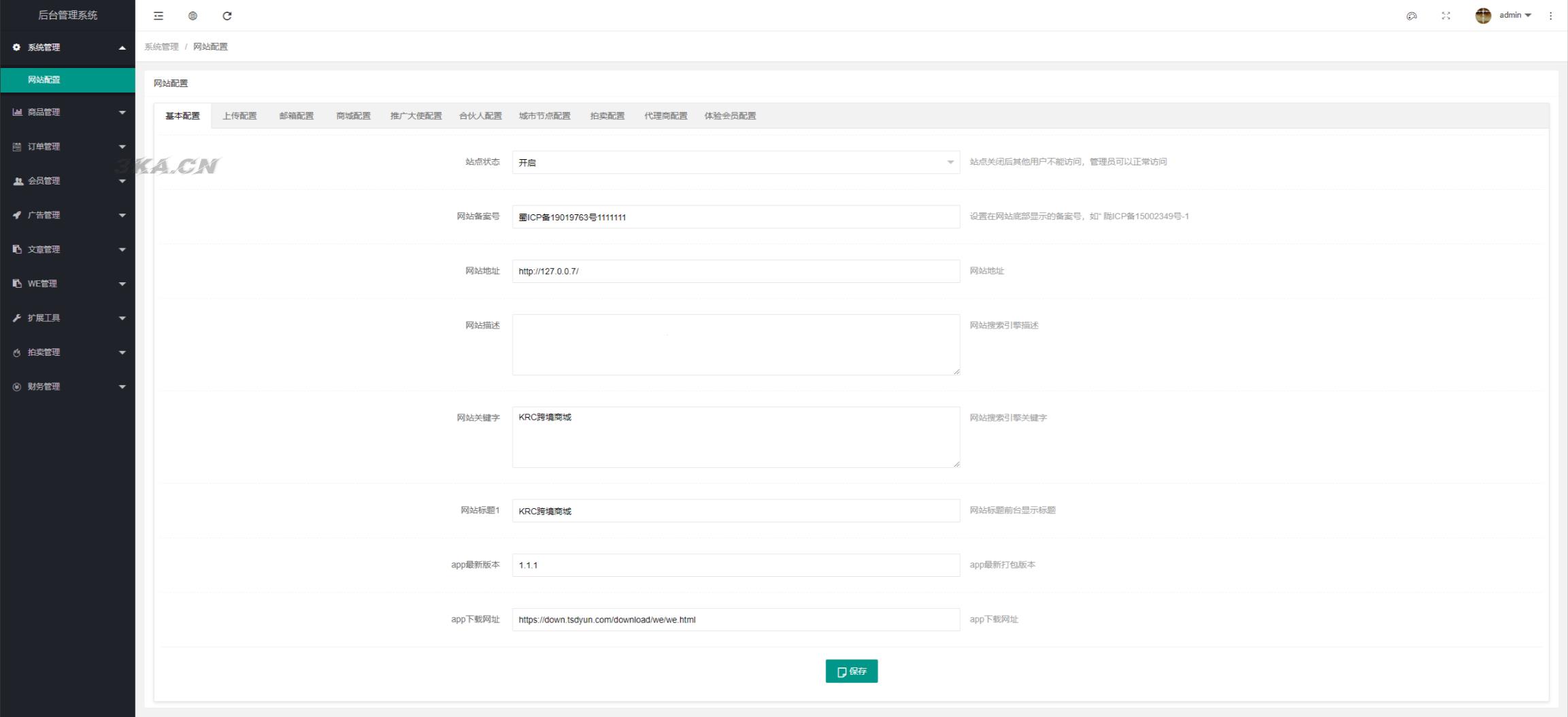The height and width of the screenshot is (717, 1568).
Task: Switch to the 邮箱配置 tab
Action: pyautogui.click(x=297, y=116)
